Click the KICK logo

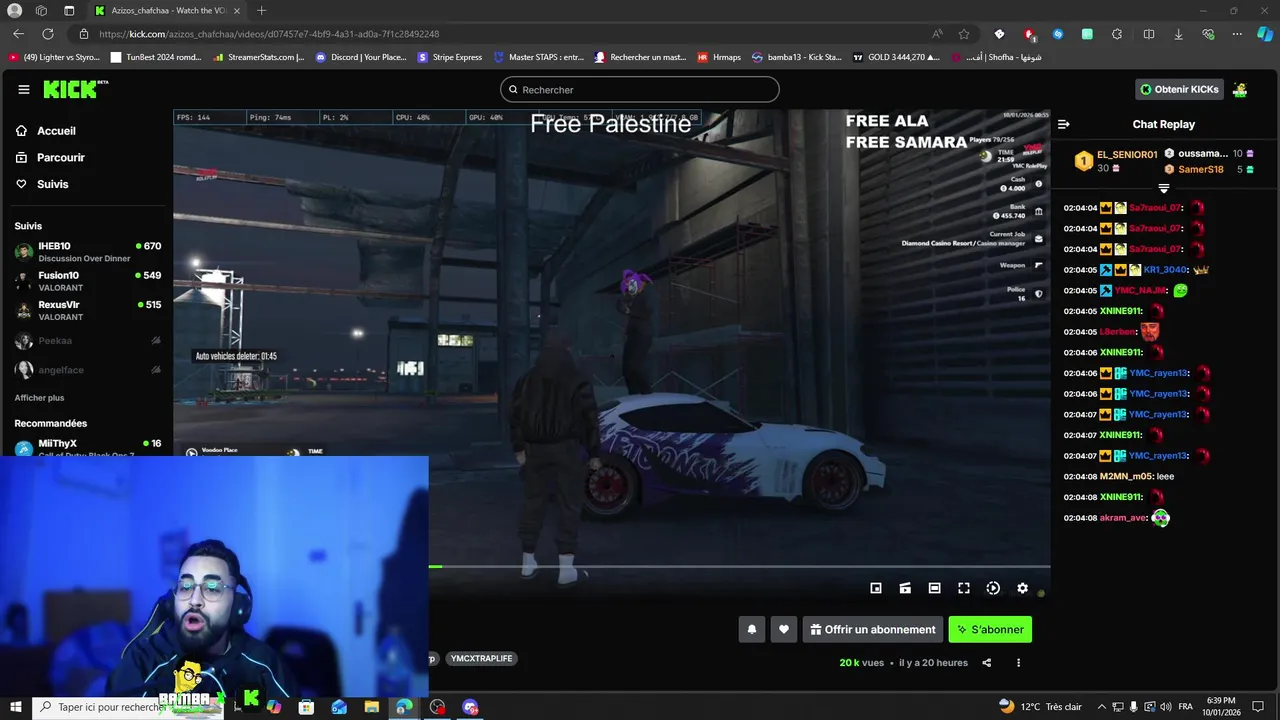click(75, 89)
